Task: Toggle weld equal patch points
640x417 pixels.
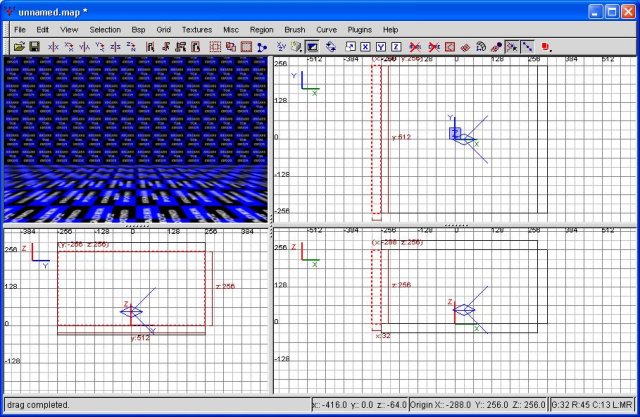Action: point(512,47)
